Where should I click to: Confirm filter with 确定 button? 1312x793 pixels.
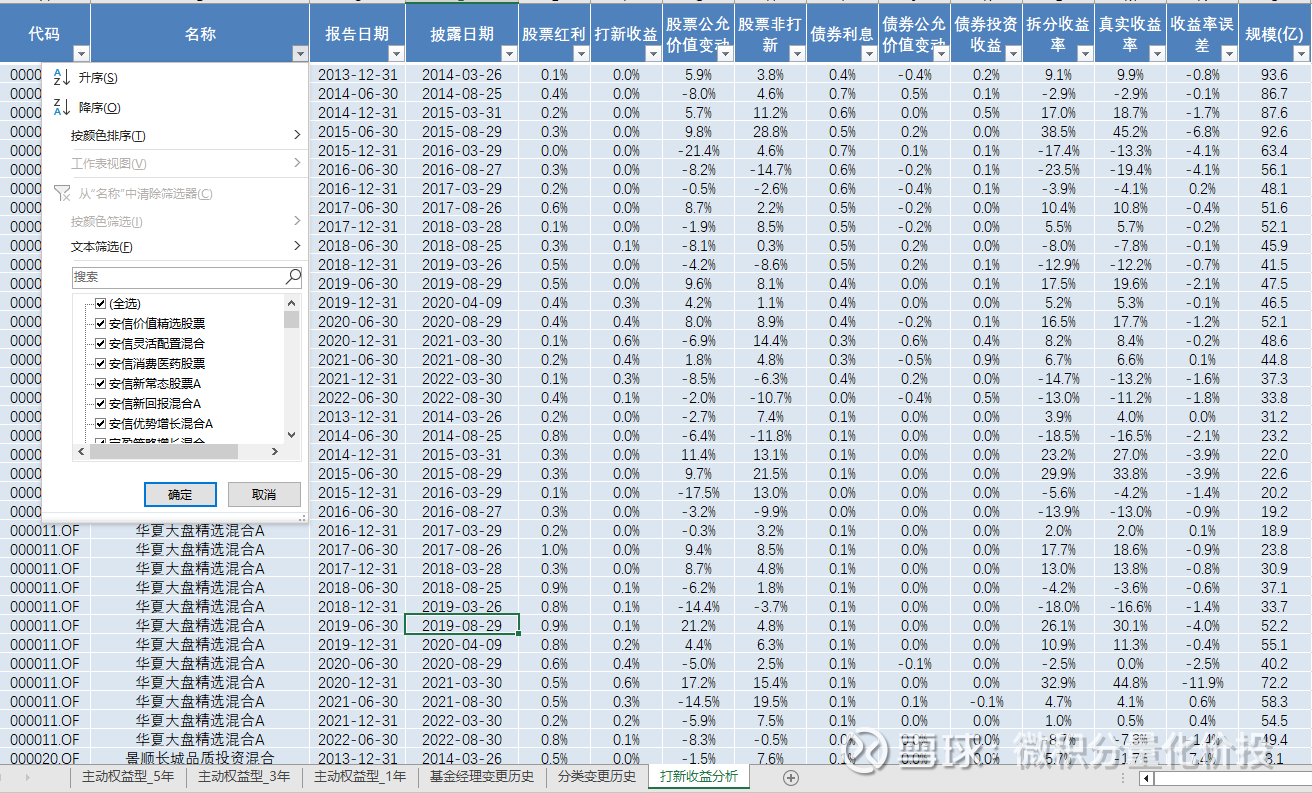[x=180, y=494]
